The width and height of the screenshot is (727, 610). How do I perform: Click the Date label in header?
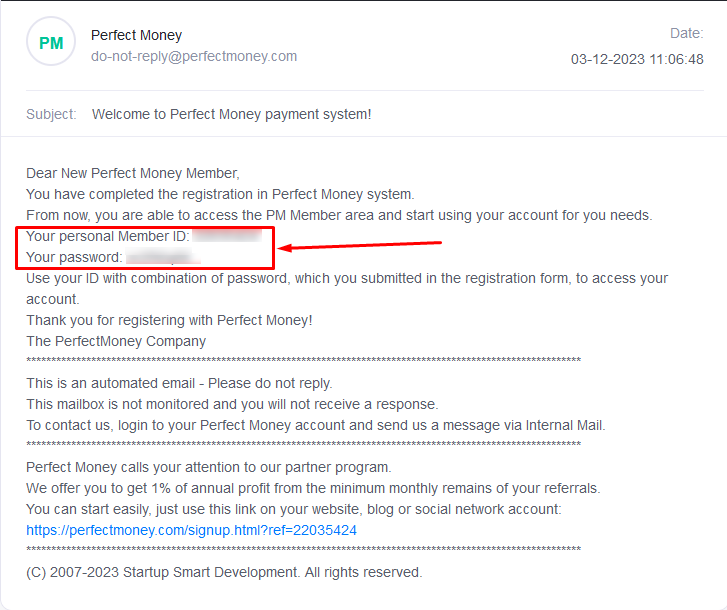coord(687,33)
